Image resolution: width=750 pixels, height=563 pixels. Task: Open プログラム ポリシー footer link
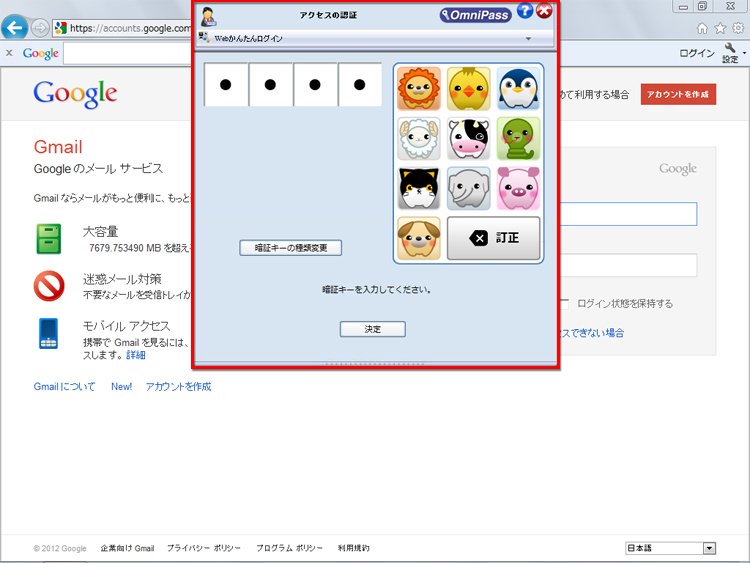click(289, 548)
